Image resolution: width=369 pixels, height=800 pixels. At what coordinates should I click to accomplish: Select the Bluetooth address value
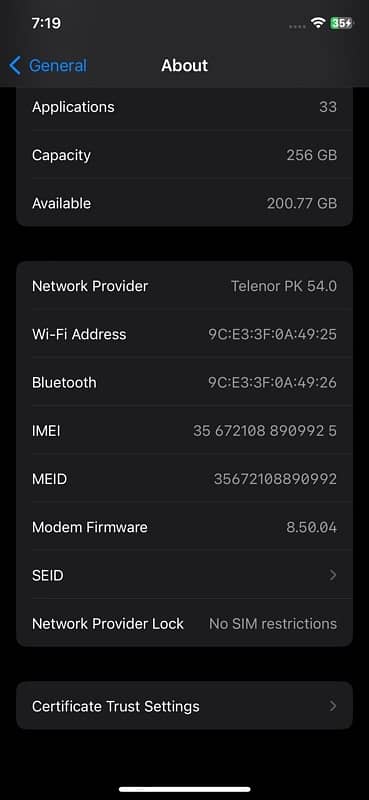click(x=272, y=383)
